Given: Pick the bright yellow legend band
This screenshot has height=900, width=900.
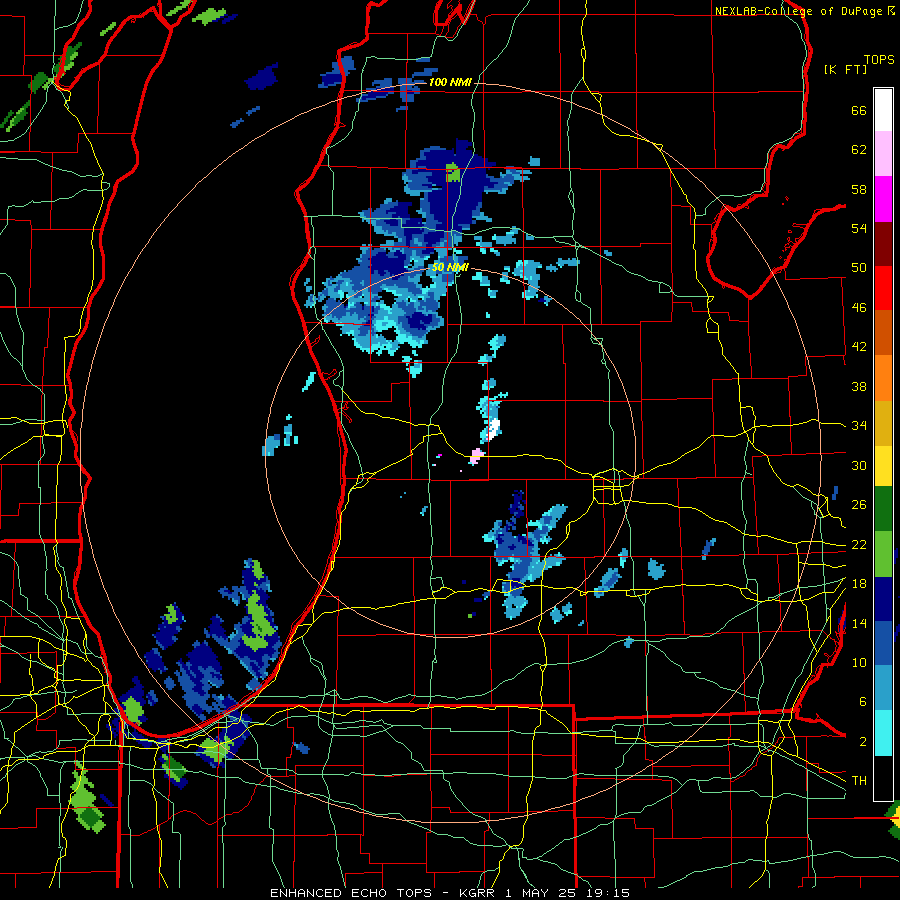Looking at the screenshot, I should tap(883, 466).
